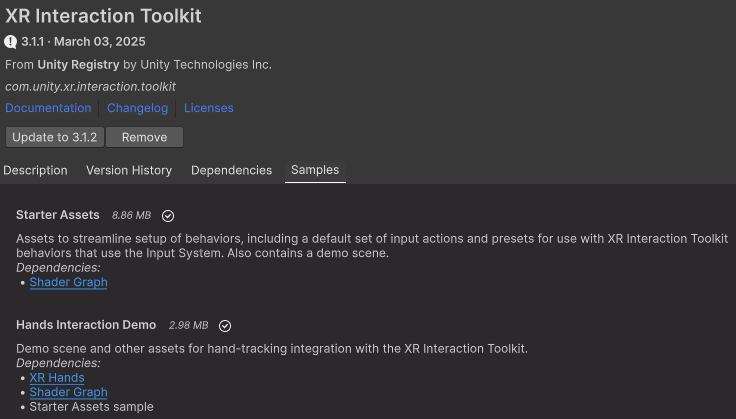Viewport: 736px width, 419px height.
Task: Switch to the Description tab
Action: (x=35, y=170)
